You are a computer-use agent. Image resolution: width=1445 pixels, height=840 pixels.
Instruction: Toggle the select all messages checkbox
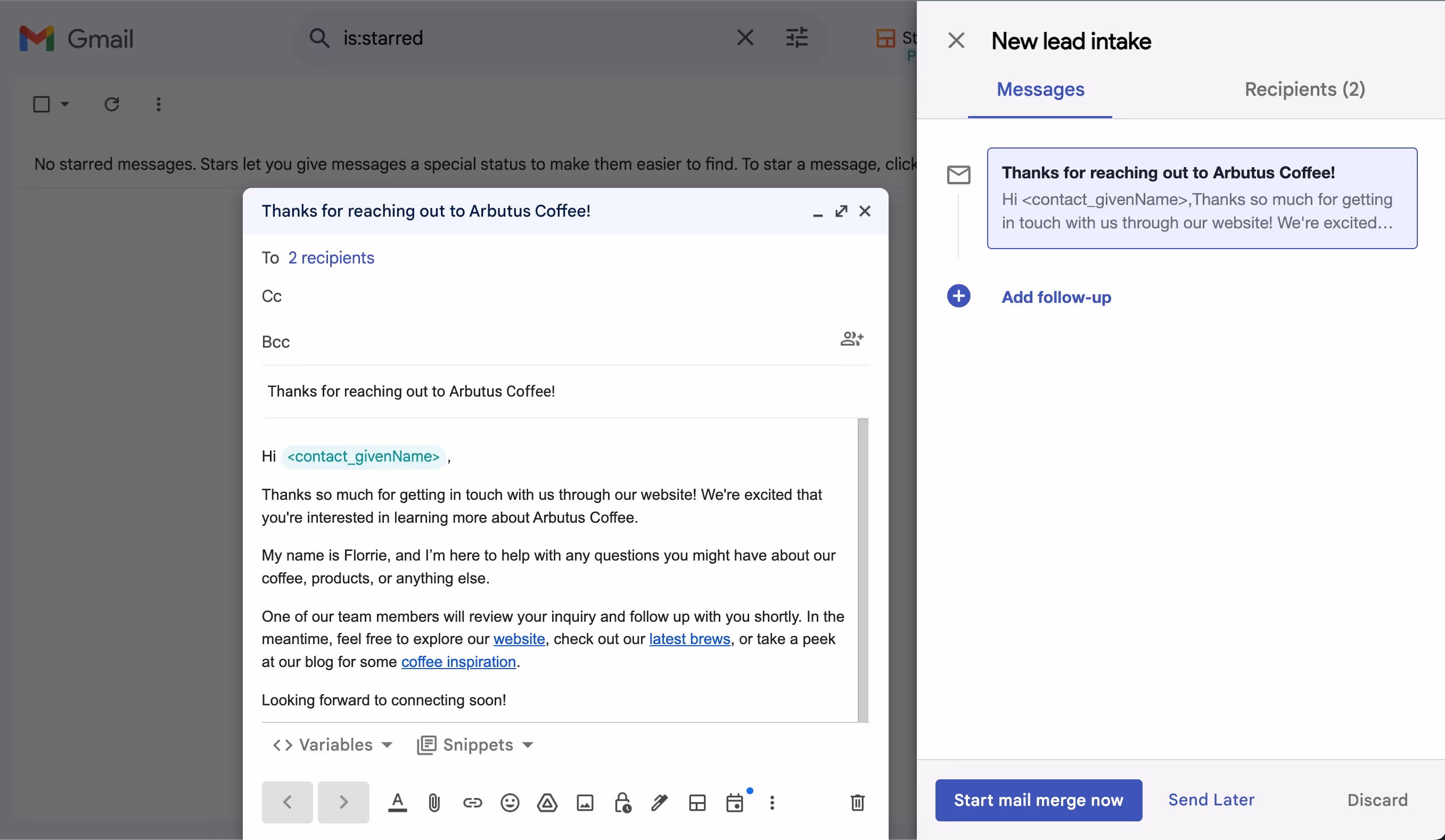tap(42, 104)
